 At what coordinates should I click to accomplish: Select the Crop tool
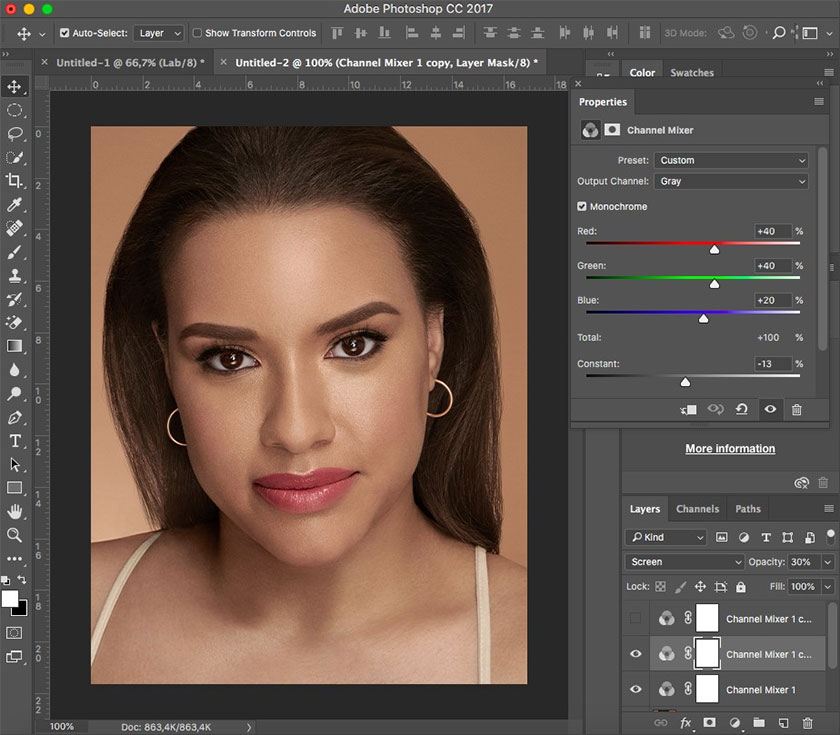click(x=15, y=181)
